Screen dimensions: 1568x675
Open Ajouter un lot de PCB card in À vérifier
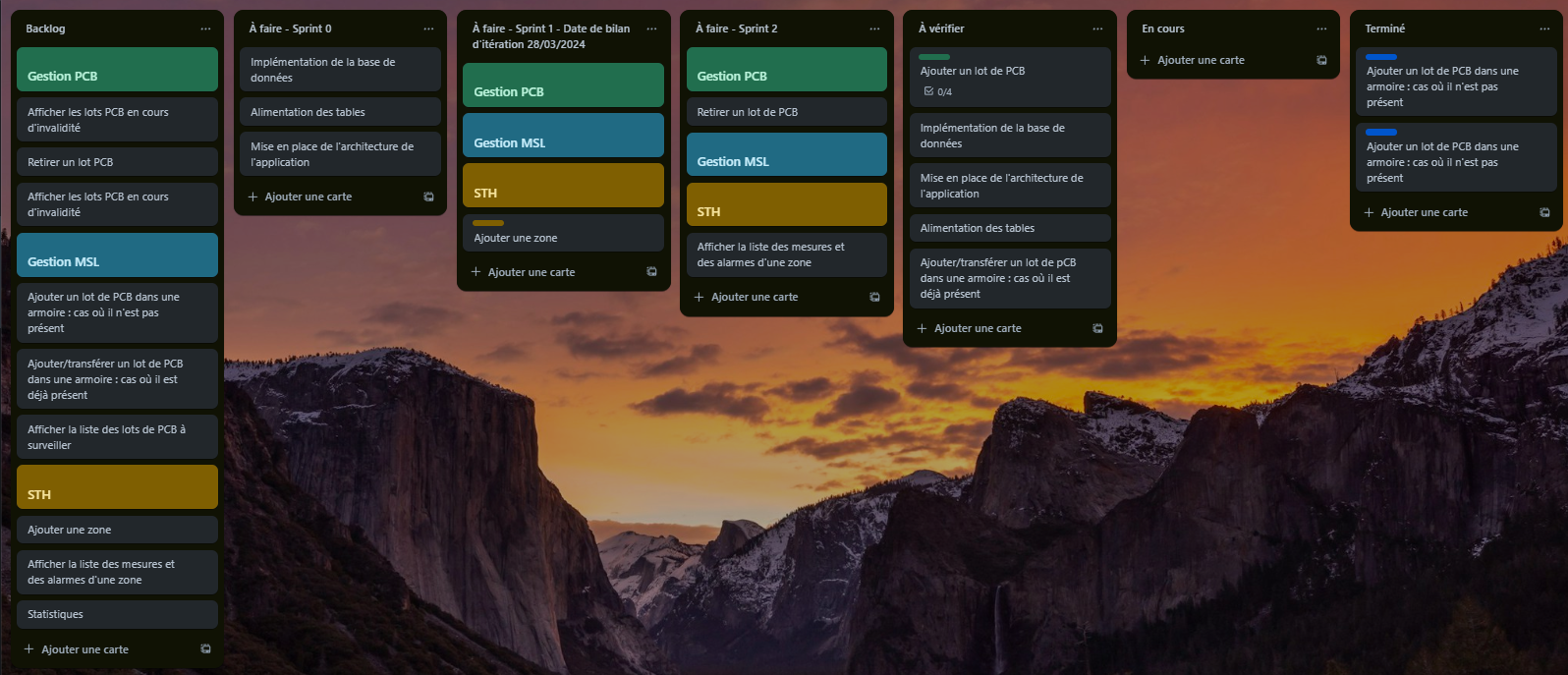click(x=1010, y=78)
